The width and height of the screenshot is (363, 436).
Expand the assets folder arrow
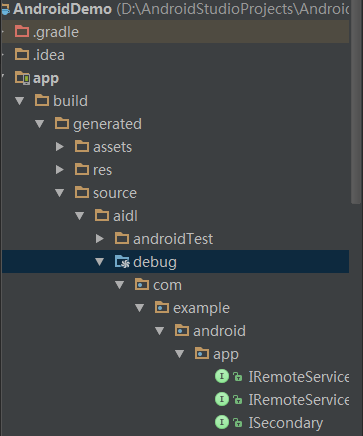60,147
